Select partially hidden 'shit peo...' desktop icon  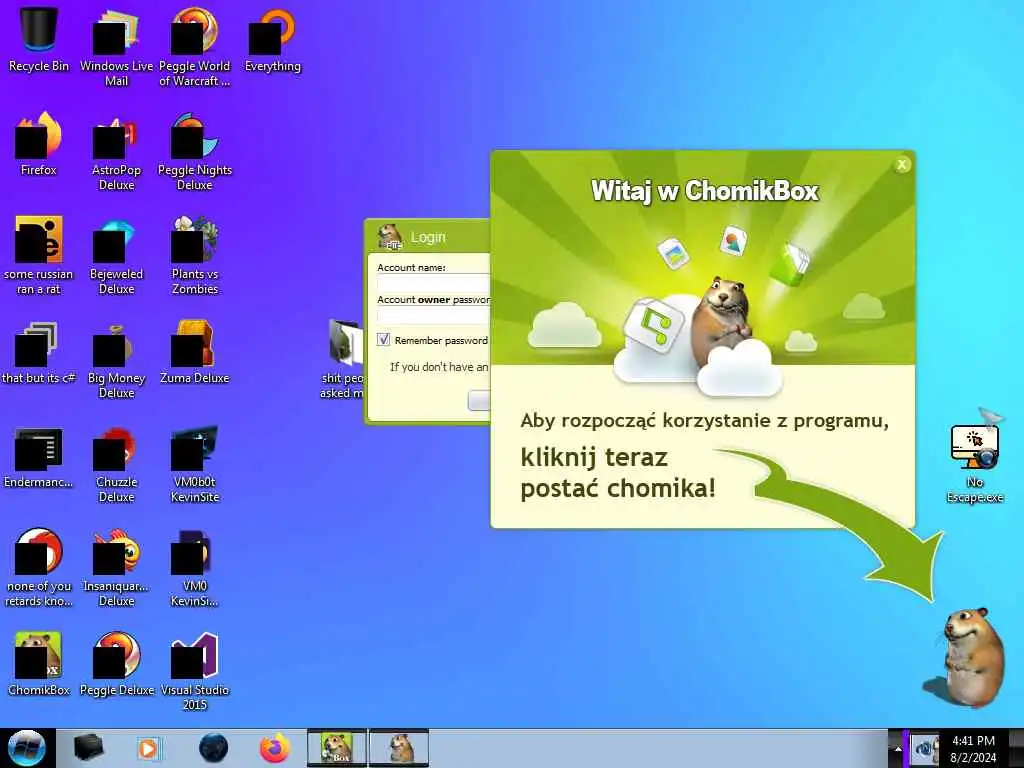point(342,359)
